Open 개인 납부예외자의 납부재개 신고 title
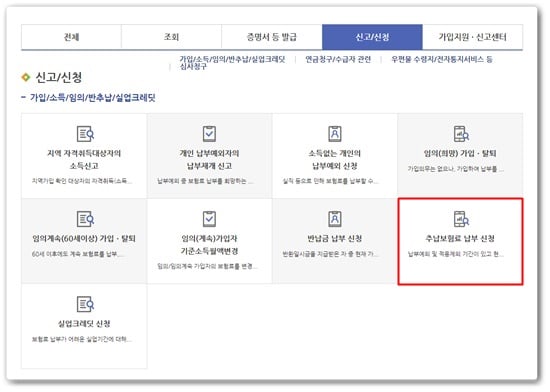The width and height of the screenshot is (550, 392). 209,160
